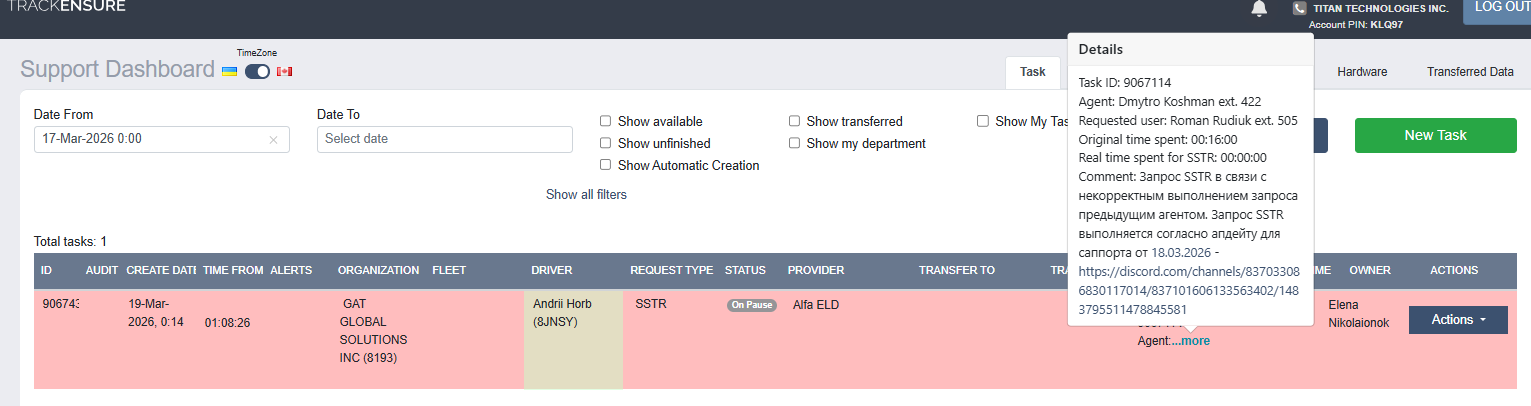The image size is (1531, 406).
Task: Switch to the Hardware tab
Action: pos(1361,72)
